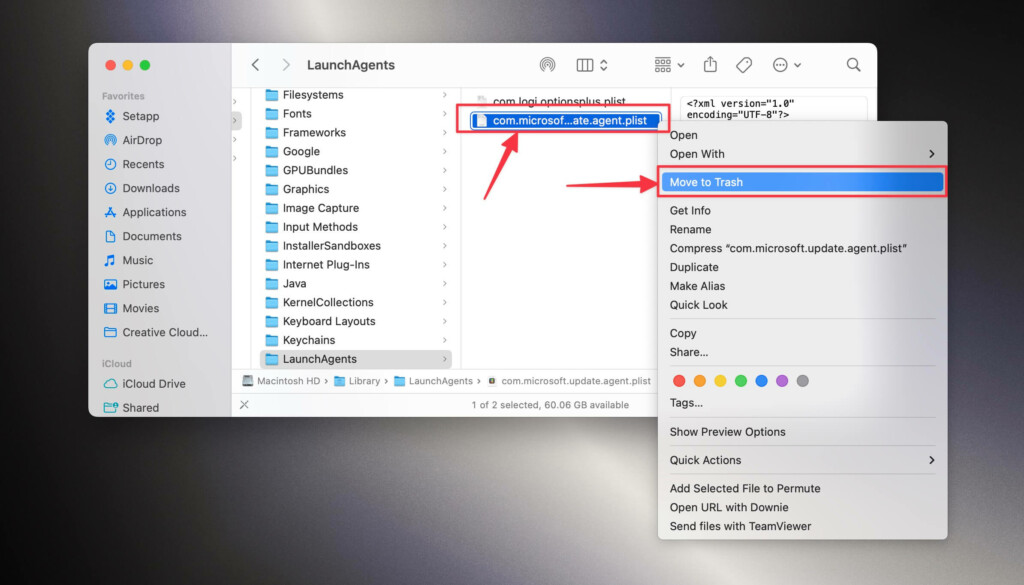1024x585 pixels.
Task: Go forward with the Finder forward arrow
Action: click(x=286, y=65)
